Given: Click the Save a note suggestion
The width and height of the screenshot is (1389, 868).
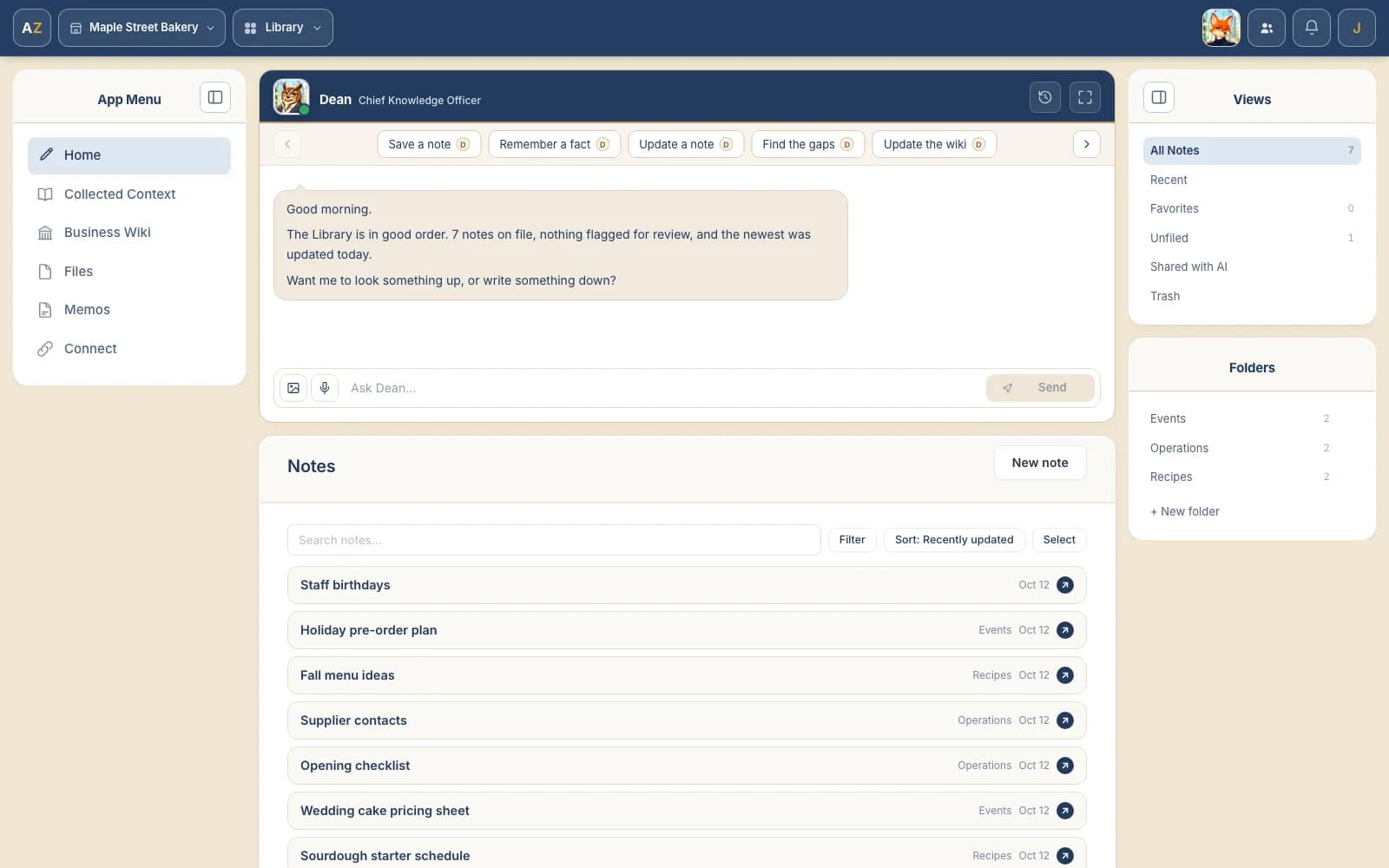Looking at the screenshot, I should (429, 144).
